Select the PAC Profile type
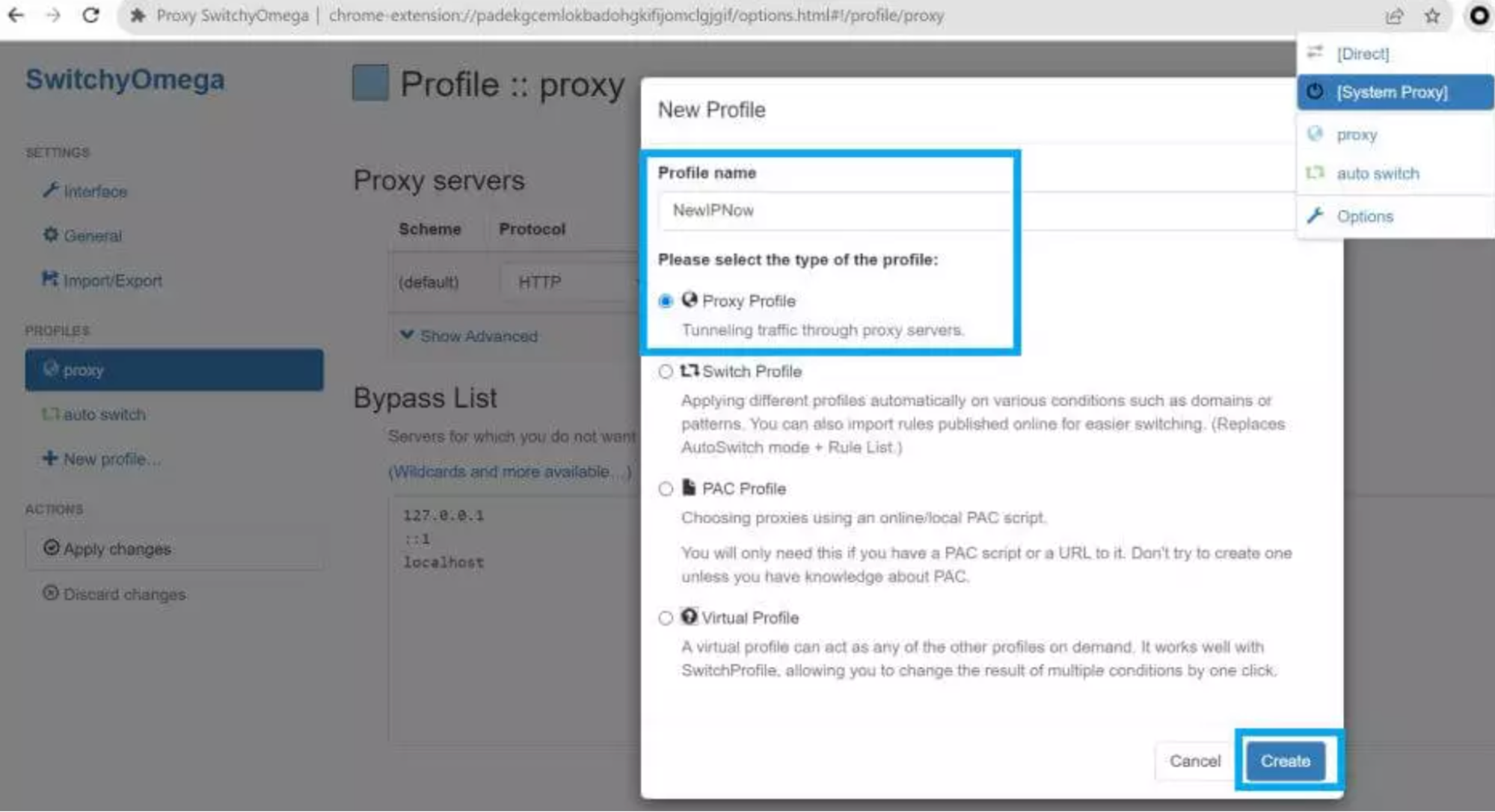Screen dimensions: 1495x812 pyautogui.click(x=664, y=489)
